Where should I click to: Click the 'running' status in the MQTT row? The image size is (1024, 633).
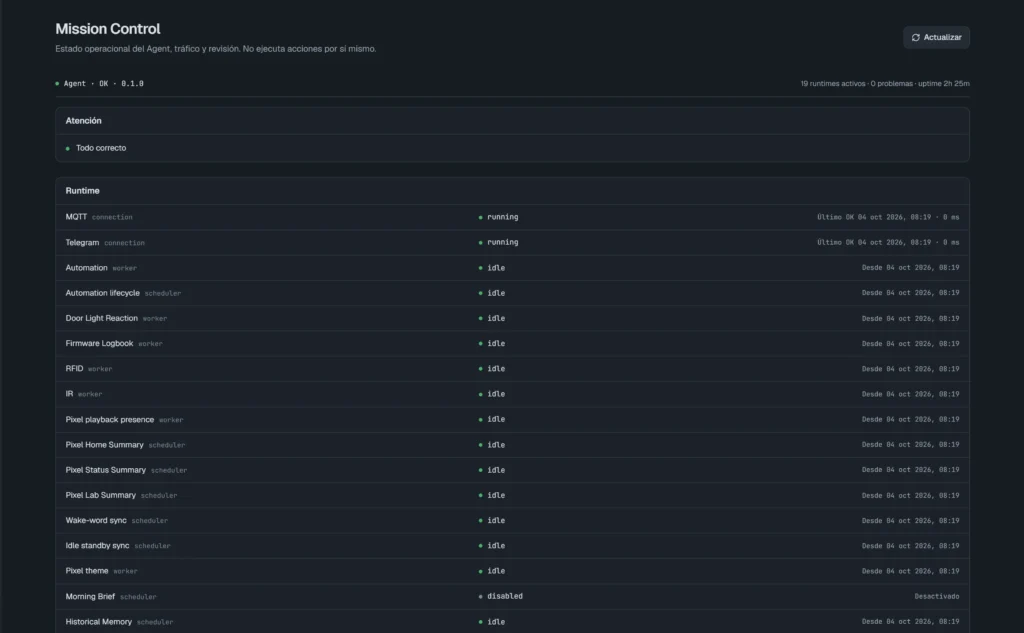pos(502,217)
